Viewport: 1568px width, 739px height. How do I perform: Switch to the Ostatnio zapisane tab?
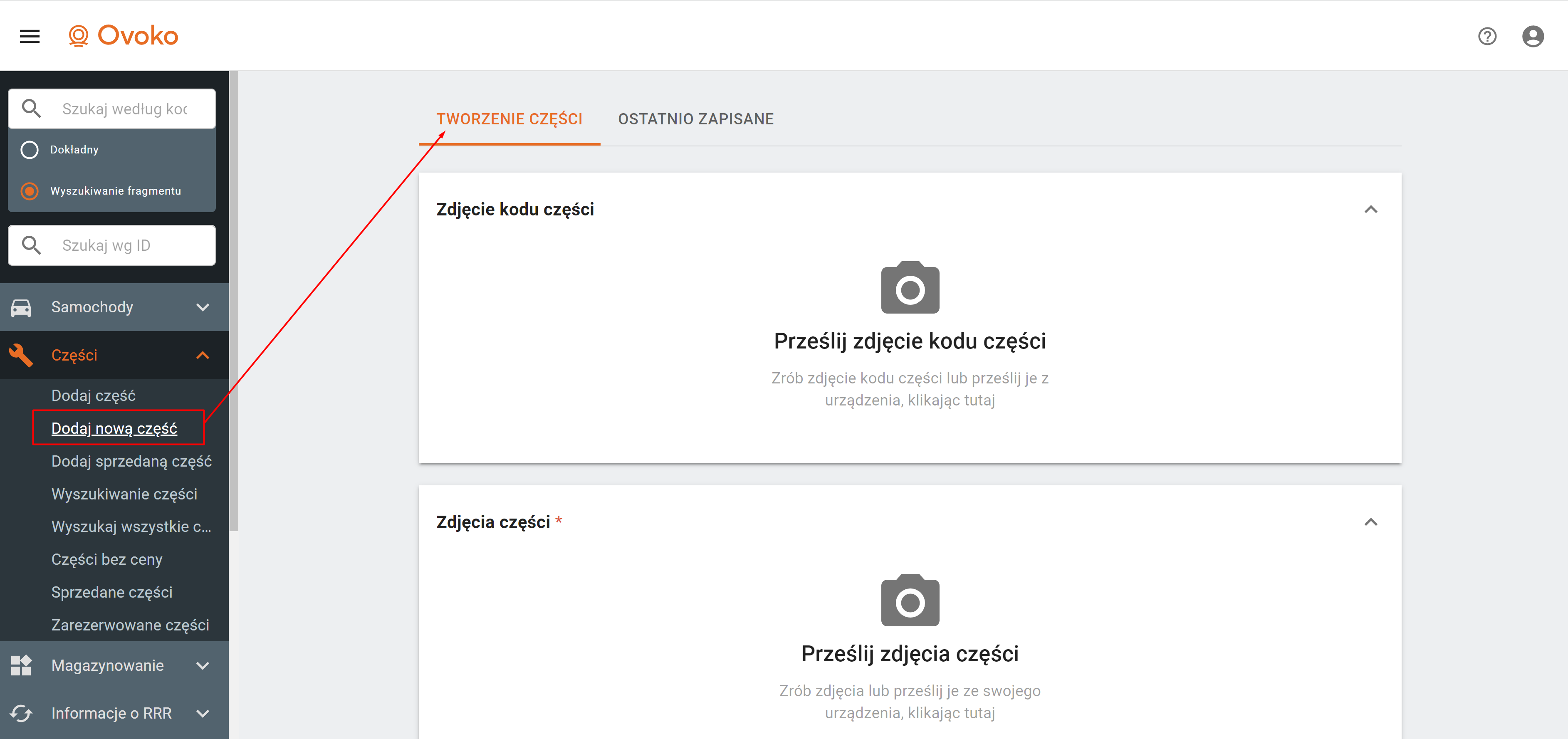coord(695,119)
